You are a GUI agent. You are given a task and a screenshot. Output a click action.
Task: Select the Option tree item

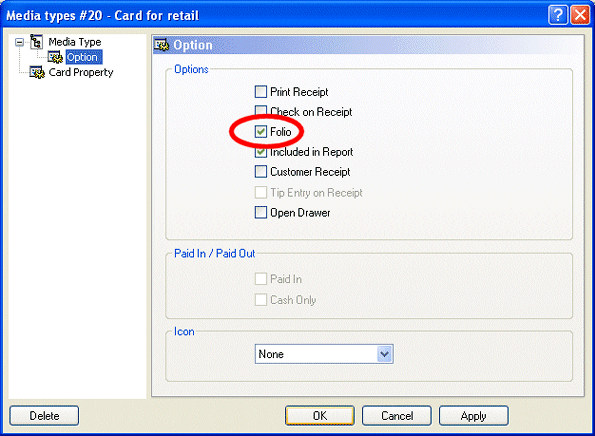(82, 57)
